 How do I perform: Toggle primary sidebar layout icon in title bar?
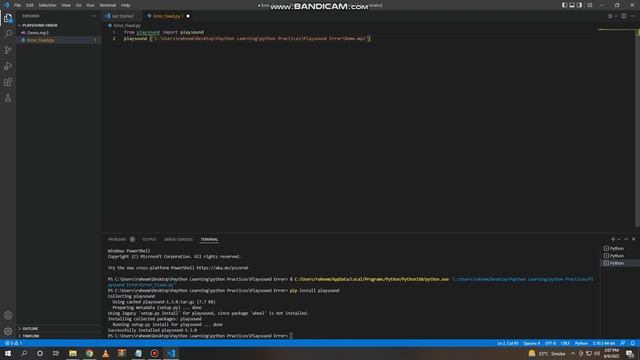[x=564, y=5]
